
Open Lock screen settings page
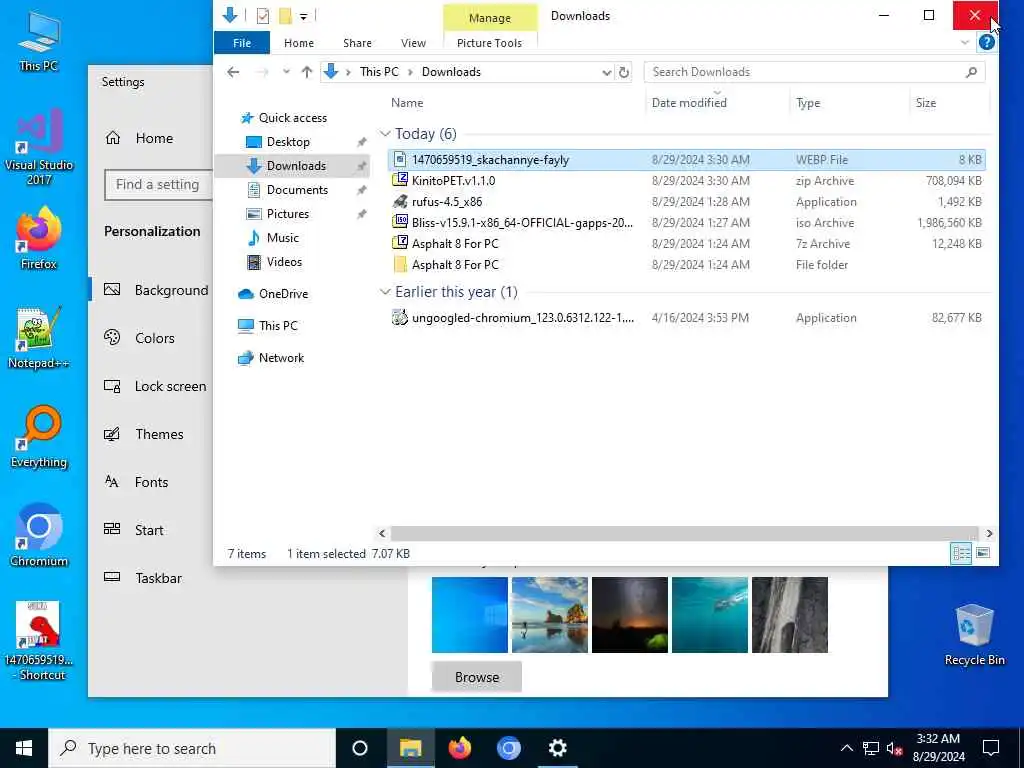[170, 387]
